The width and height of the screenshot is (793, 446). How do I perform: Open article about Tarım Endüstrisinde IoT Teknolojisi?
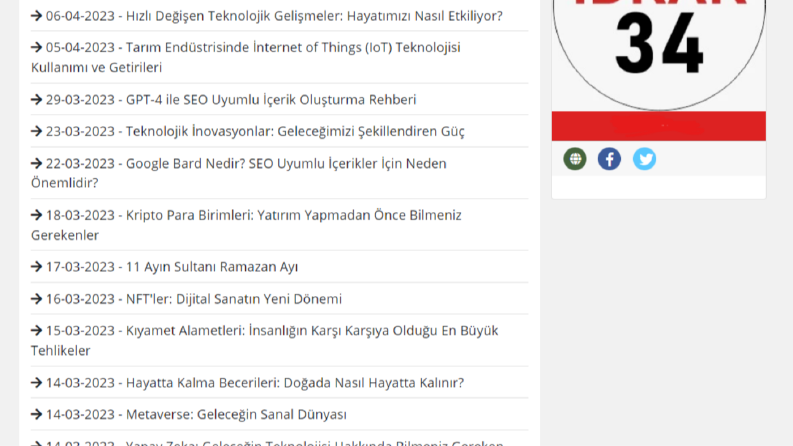pyautogui.click(x=246, y=57)
